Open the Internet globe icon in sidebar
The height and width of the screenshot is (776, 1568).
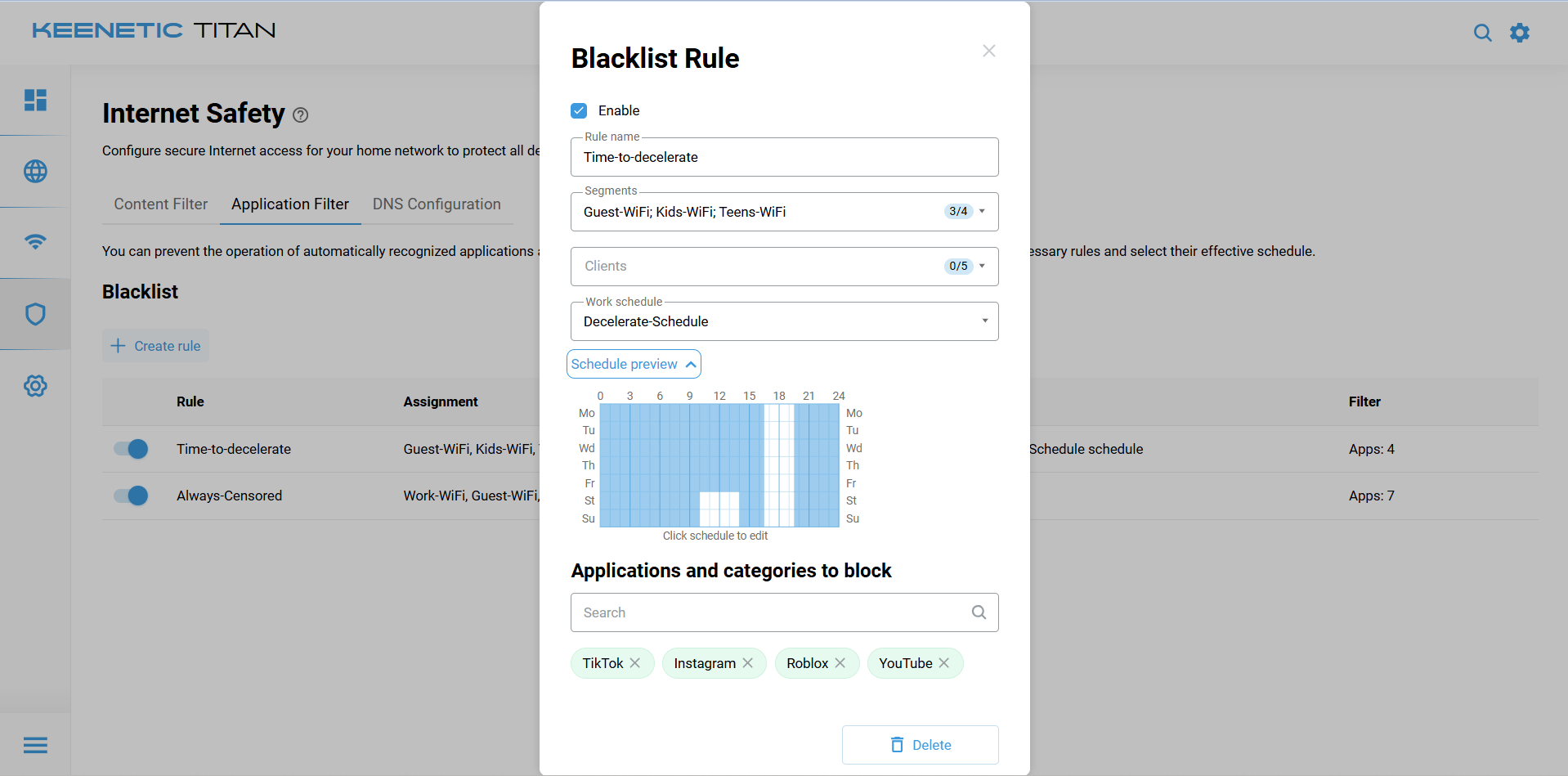coord(35,171)
